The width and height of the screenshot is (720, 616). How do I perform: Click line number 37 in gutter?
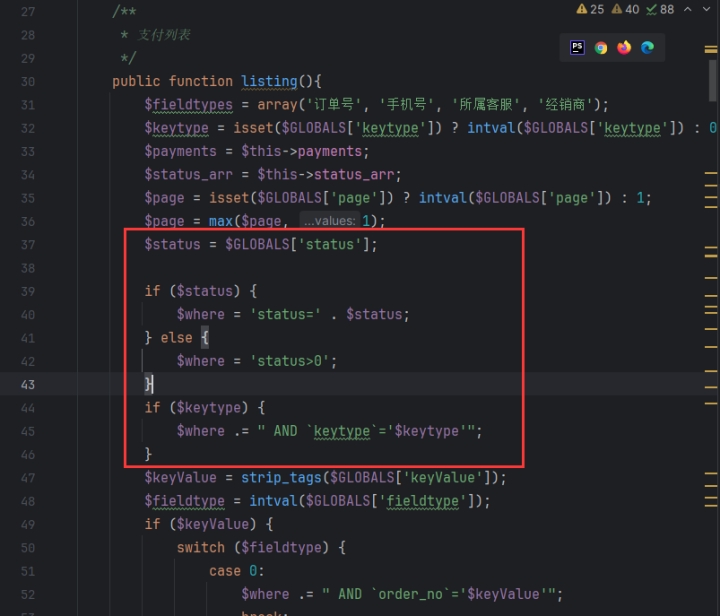click(x=27, y=244)
